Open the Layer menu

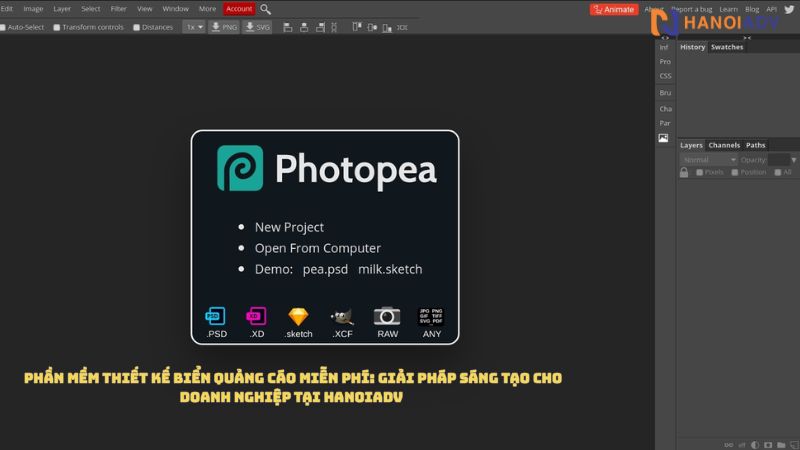62,9
